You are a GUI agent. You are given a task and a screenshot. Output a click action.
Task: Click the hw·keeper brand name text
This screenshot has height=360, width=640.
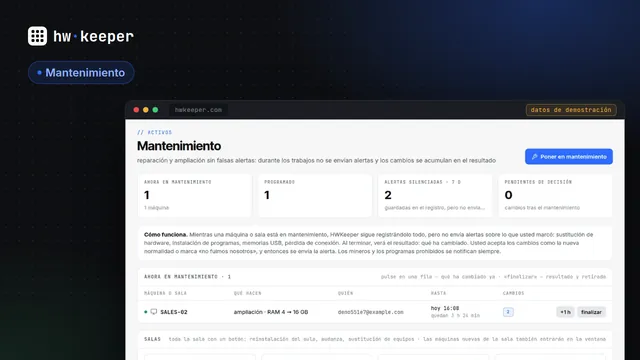tap(93, 36)
